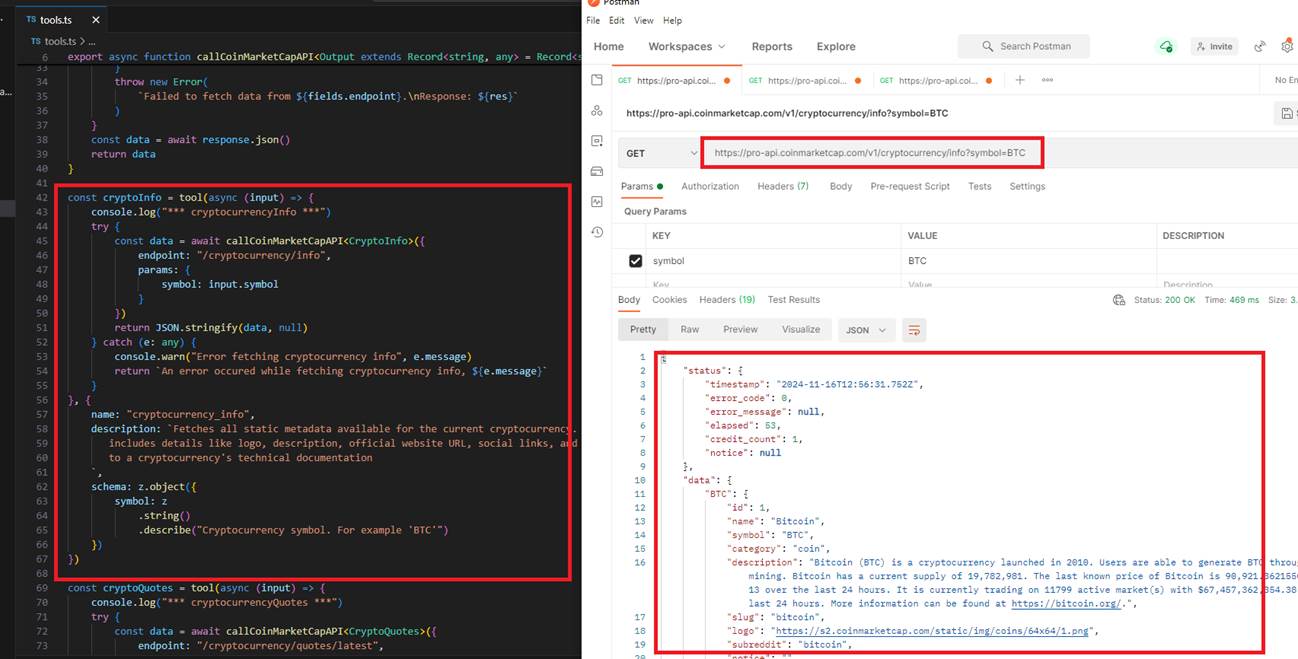This screenshot has height=659, width=1298.
Task: Click the 'Status: 200 OK' text
Action: pyautogui.click(x=1164, y=300)
